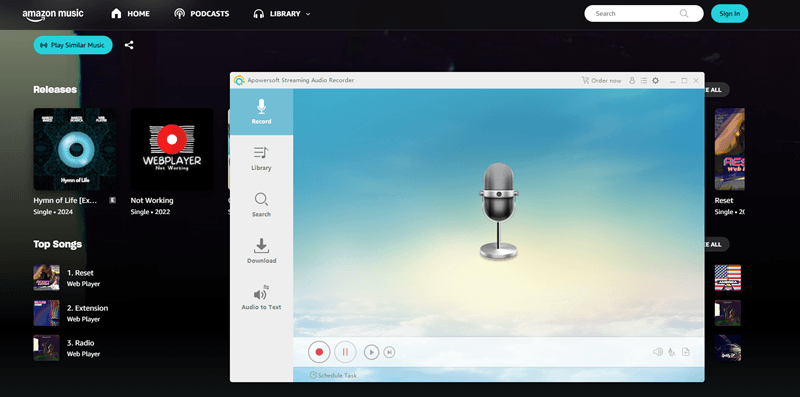Screen dimensions: 800x397
Task: Click the audio source icon in recorder
Action: click(672, 352)
